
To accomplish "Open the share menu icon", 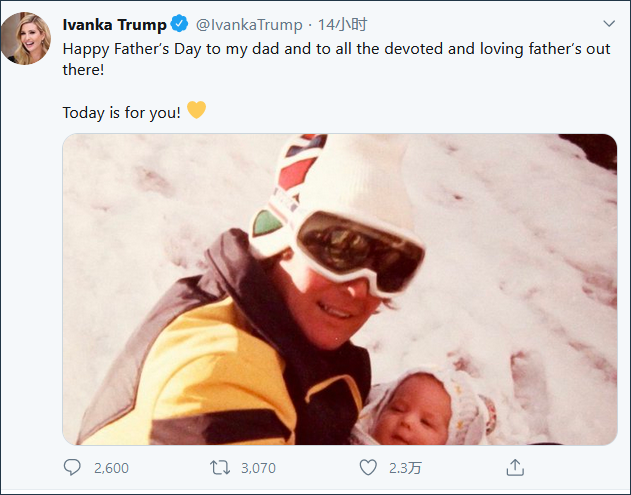I will click(x=515, y=467).
